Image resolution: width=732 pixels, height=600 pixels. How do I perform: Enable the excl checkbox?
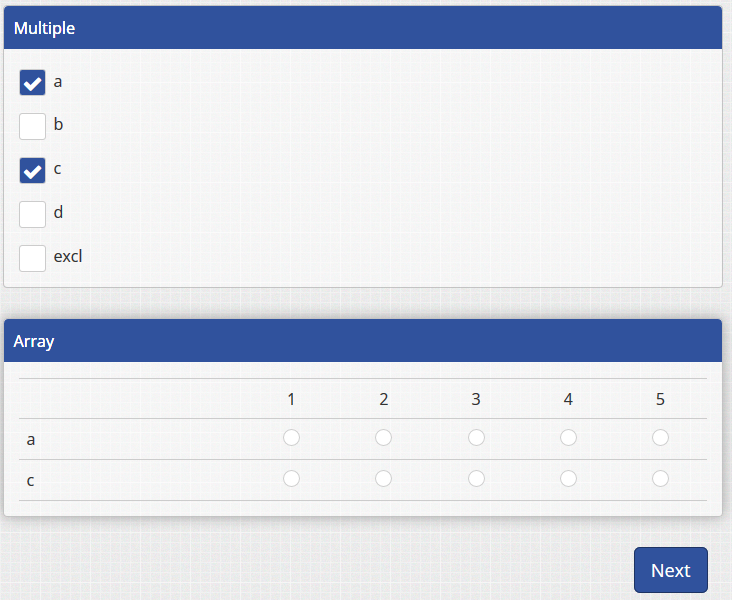click(x=33, y=258)
